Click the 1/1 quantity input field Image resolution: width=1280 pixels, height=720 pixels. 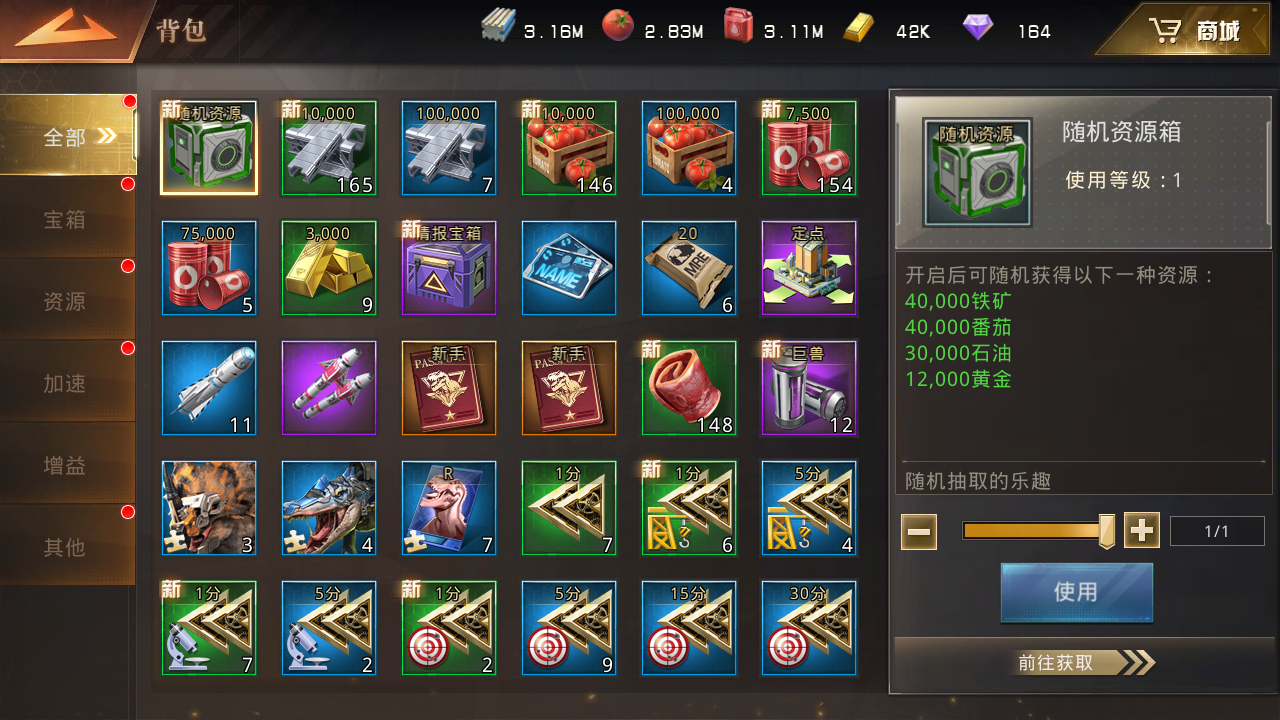click(1217, 531)
